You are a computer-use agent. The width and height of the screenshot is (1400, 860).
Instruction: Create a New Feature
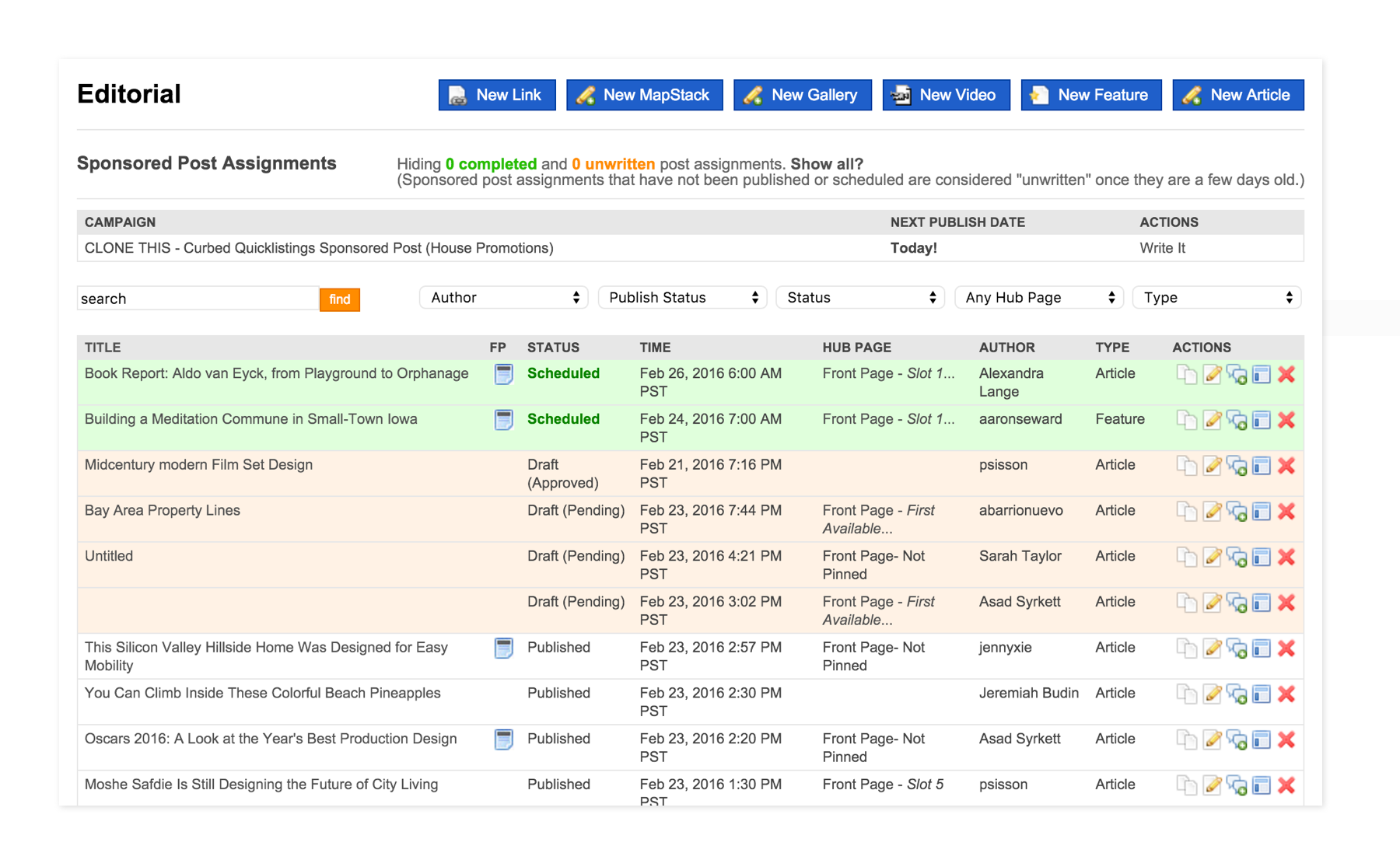(x=1091, y=95)
